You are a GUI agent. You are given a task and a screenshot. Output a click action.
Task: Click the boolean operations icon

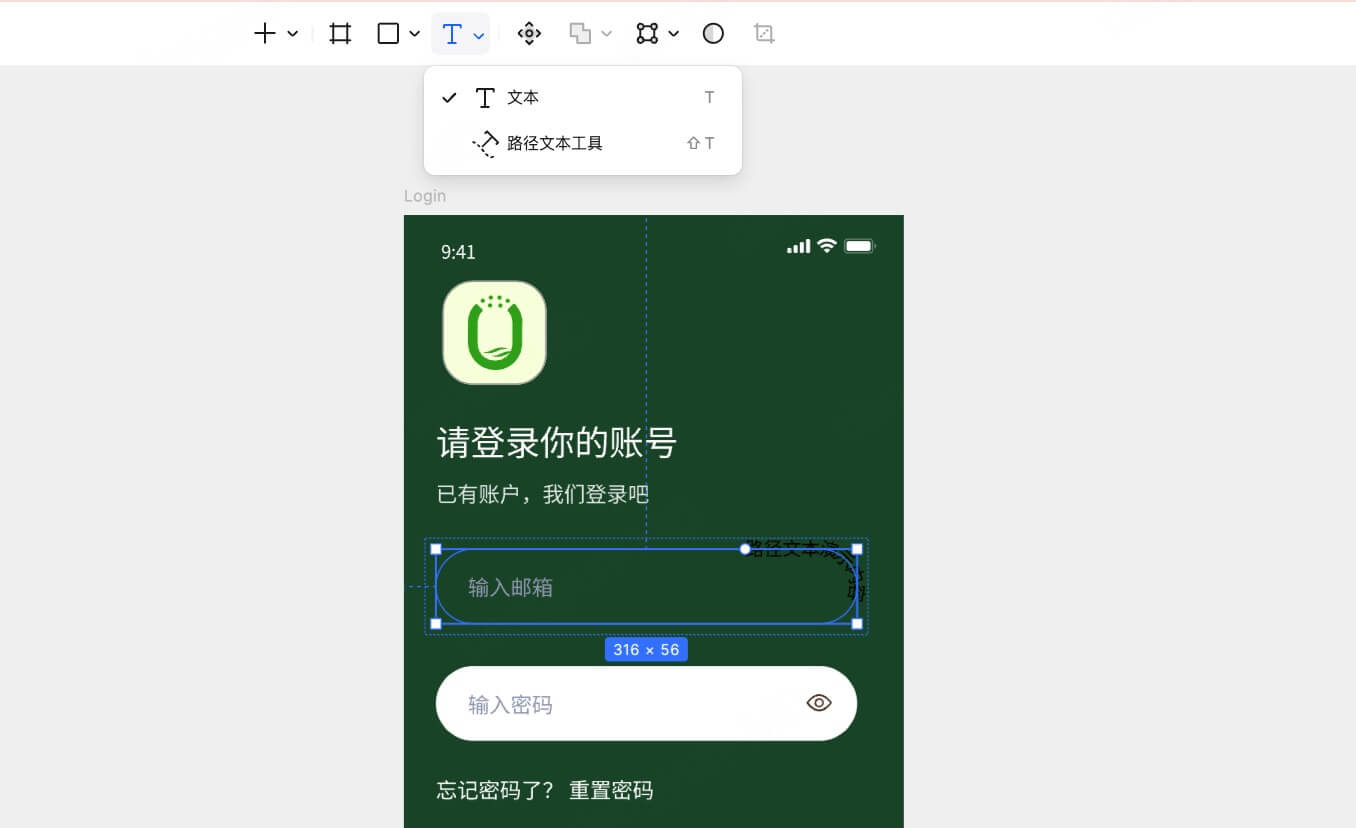coord(580,34)
